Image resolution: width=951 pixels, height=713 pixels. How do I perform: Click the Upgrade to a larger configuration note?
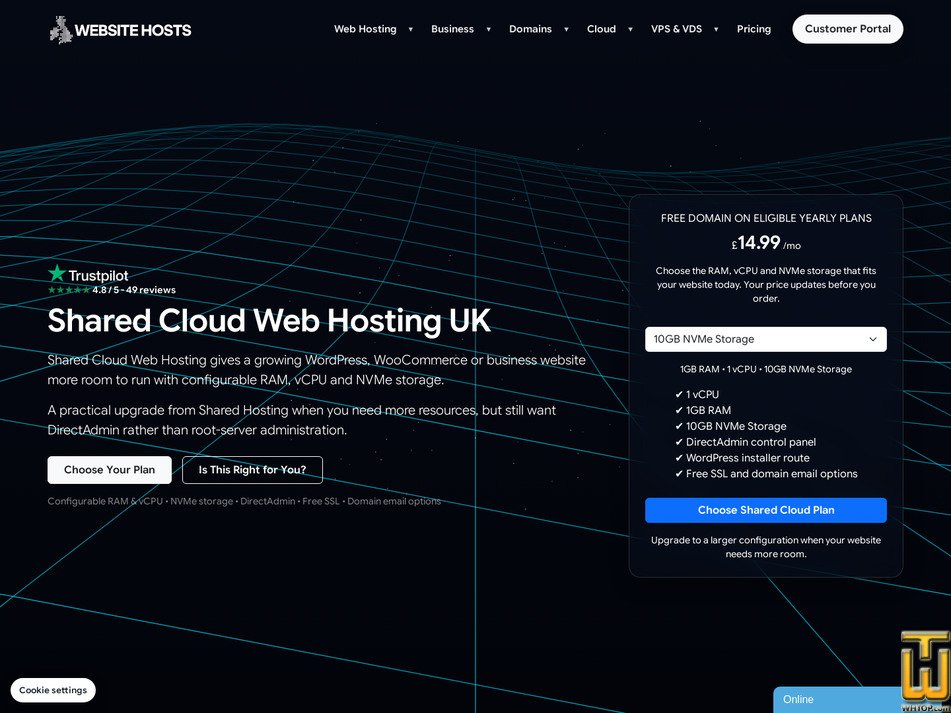tap(765, 547)
